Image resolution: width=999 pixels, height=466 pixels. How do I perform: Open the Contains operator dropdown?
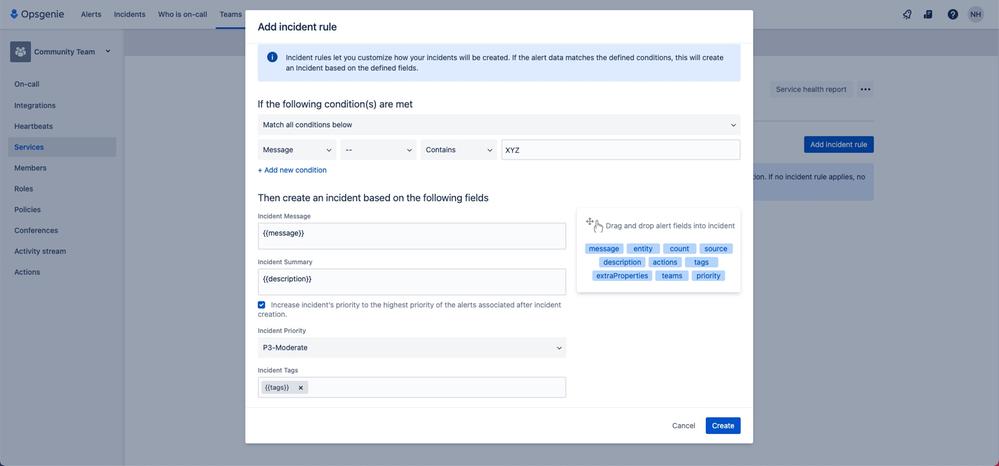point(459,150)
